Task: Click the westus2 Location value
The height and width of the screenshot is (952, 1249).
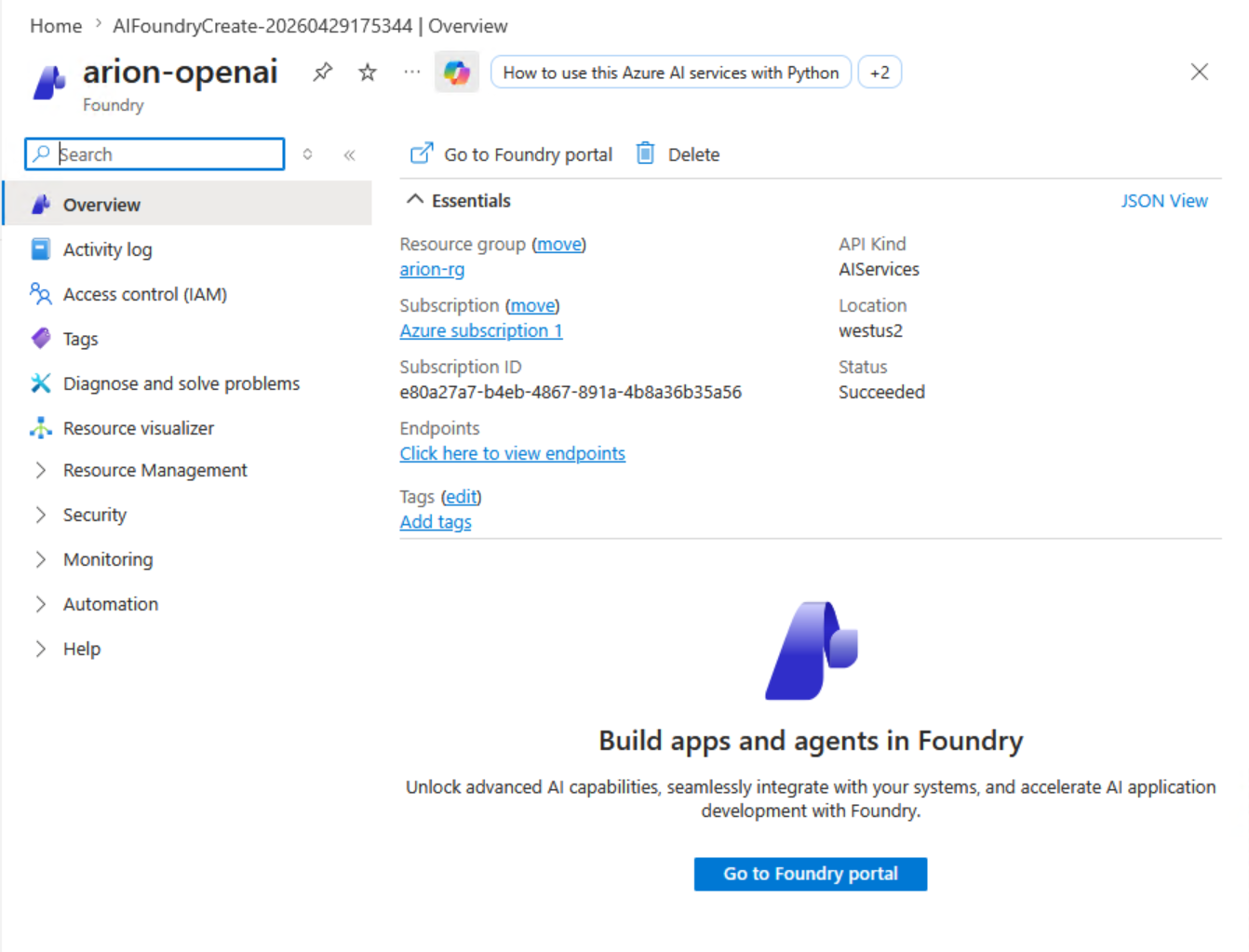Action: pyautogui.click(x=870, y=330)
